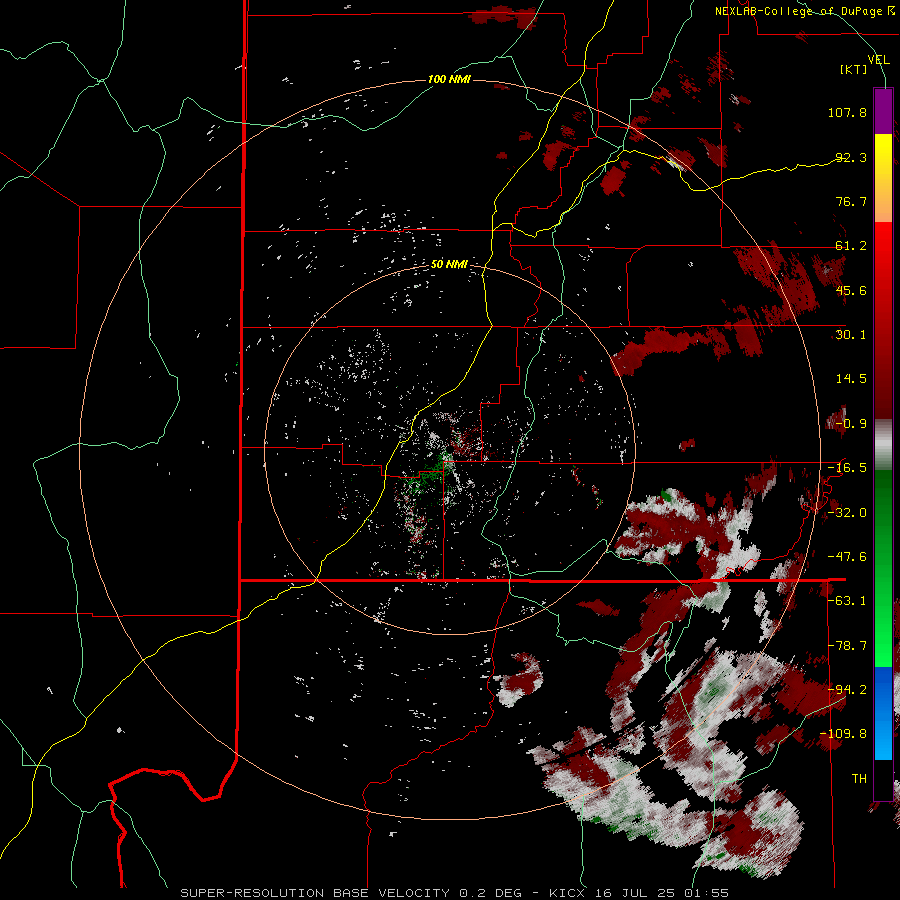900x900 pixels.
Task: Click the blue segment of the velocity color bar
Action: tap(883, 712)
